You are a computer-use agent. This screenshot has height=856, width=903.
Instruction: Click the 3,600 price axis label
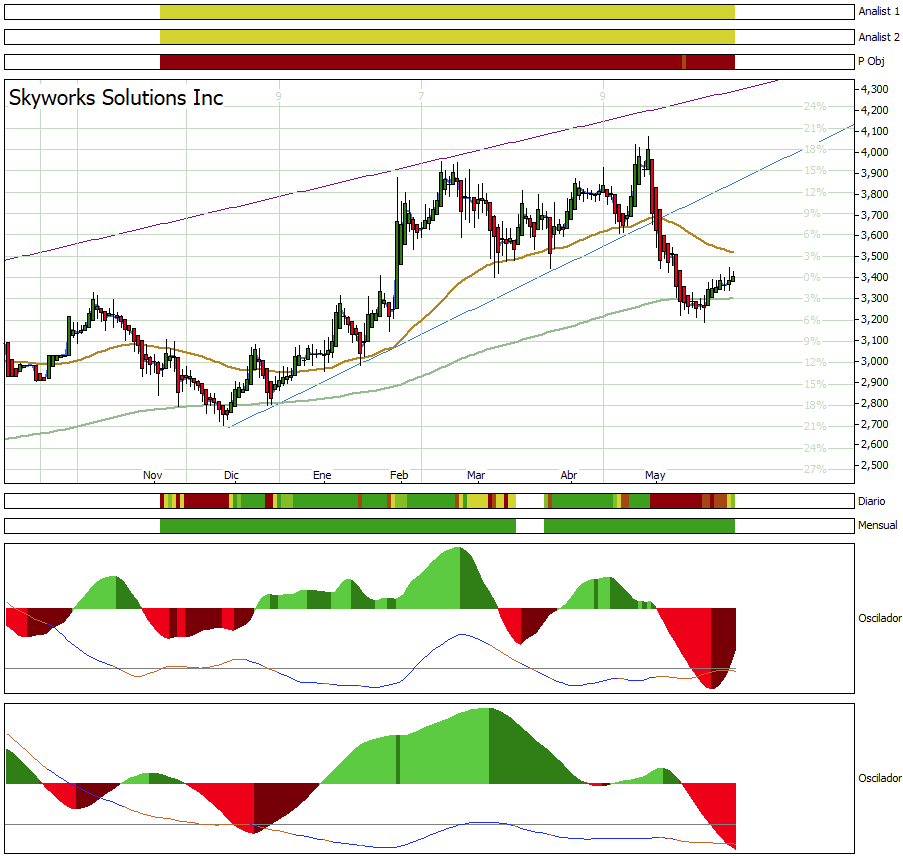(x=875, y=235)
